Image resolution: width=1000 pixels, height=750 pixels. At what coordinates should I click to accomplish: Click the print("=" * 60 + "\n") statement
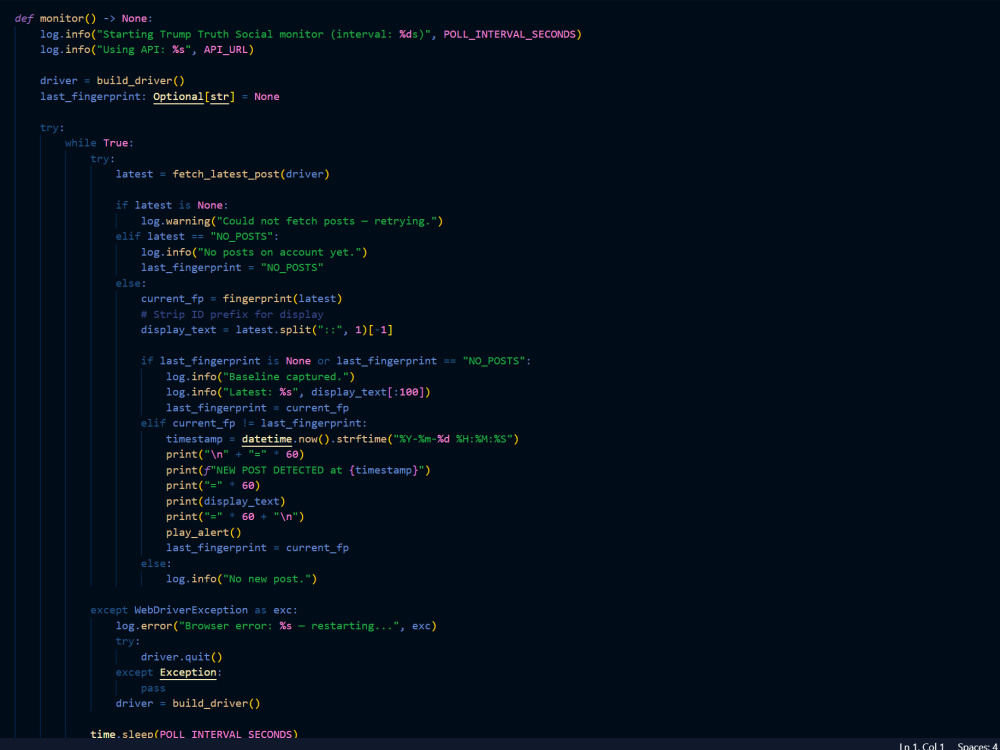(x=235, y=517)
